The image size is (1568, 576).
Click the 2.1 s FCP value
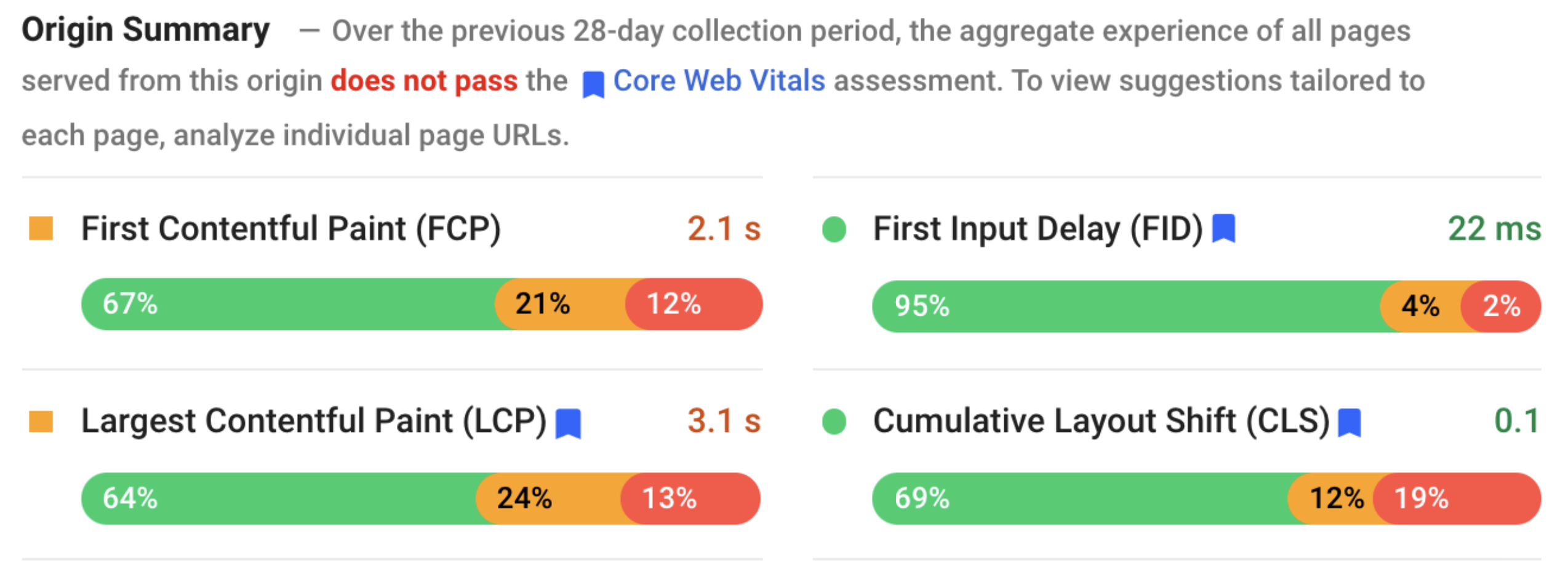click(724, 228)
